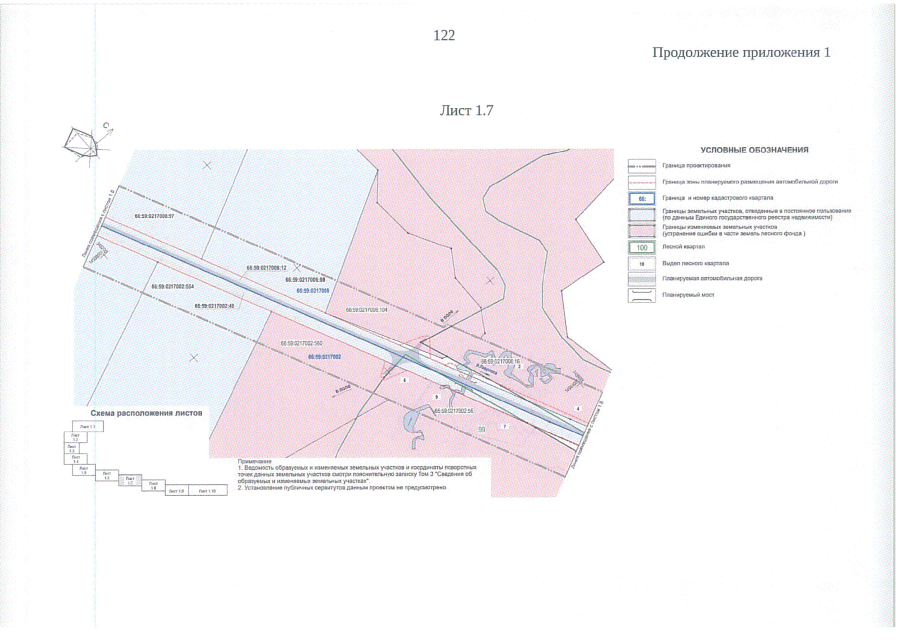The height and width of the screenshot is (640, 905).
Task: Click blue quarter label 66:59:0217002
Action: (325, 357)
